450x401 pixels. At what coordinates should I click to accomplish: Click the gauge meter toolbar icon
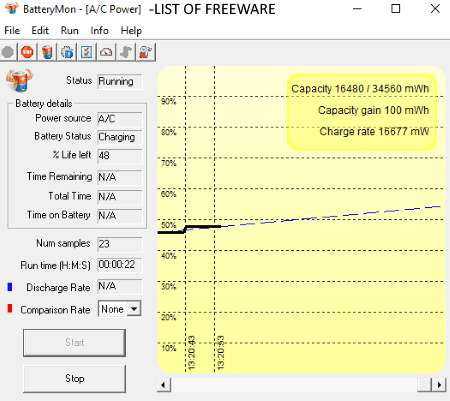pos(106,52)
